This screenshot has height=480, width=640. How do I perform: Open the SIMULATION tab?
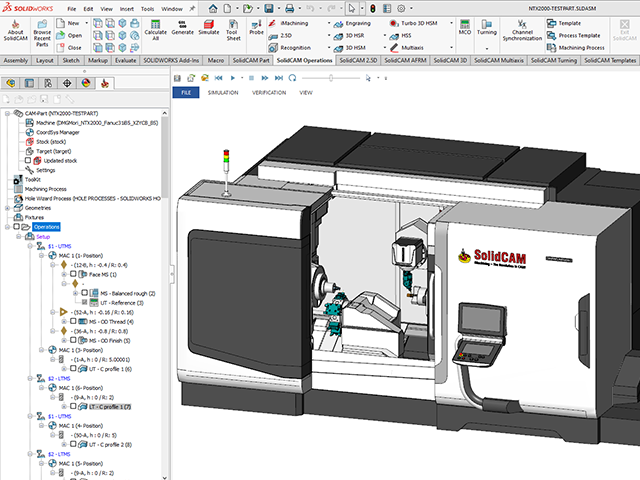[x=223, y=93]
